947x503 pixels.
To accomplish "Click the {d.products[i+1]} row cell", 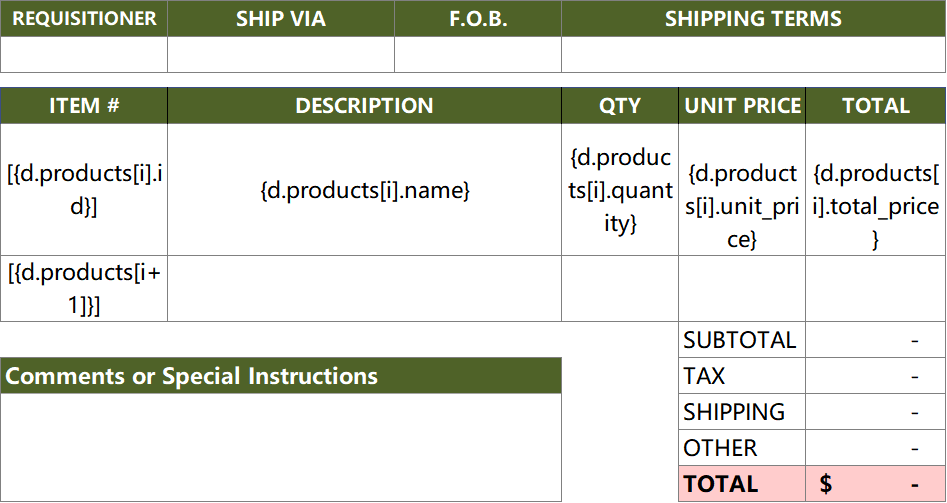I will pos(84,289).
